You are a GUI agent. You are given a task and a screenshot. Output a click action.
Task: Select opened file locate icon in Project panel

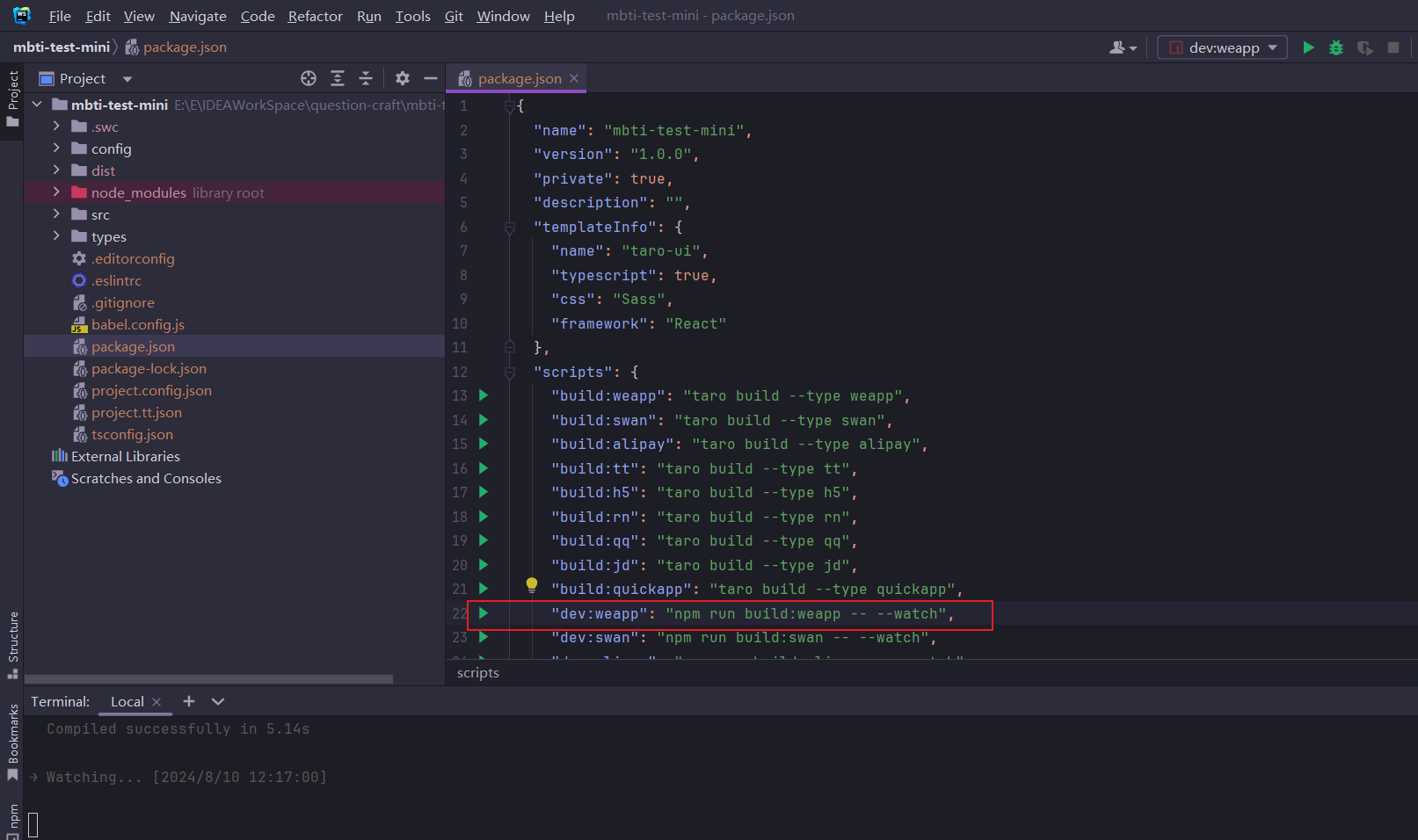(x=309, y=78)
